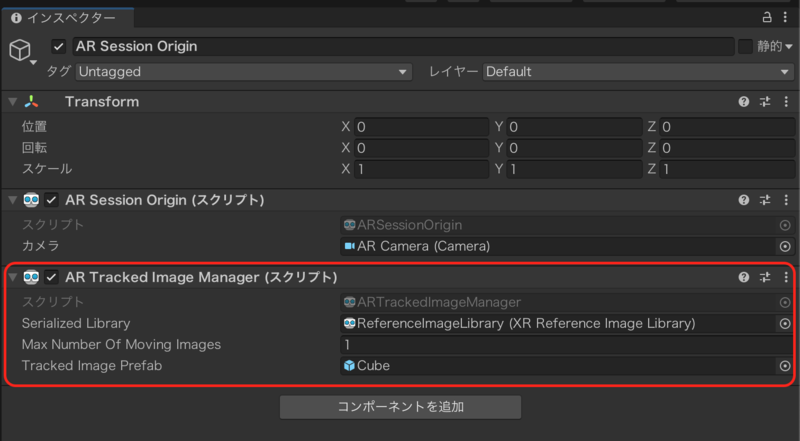
Task: Open the GameObject icon picker
Action: point(21,51)
